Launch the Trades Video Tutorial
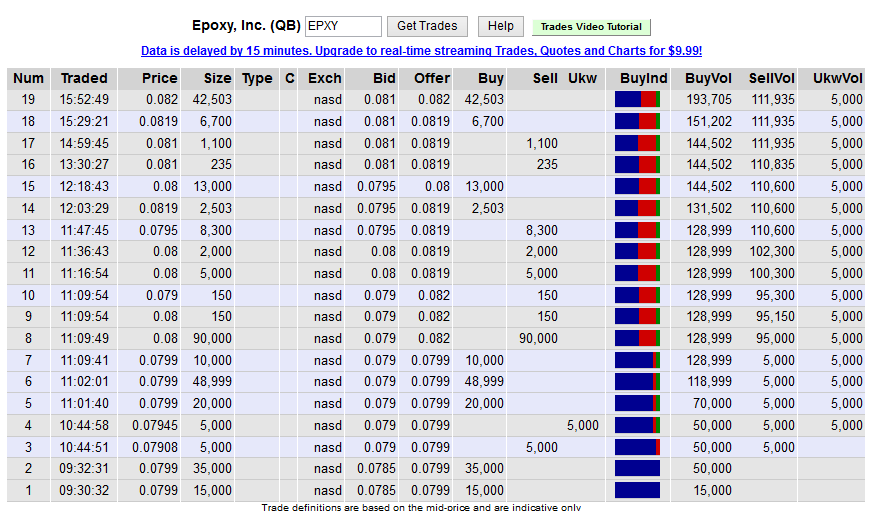Viewport: 871px width, 511px height. 591,27
